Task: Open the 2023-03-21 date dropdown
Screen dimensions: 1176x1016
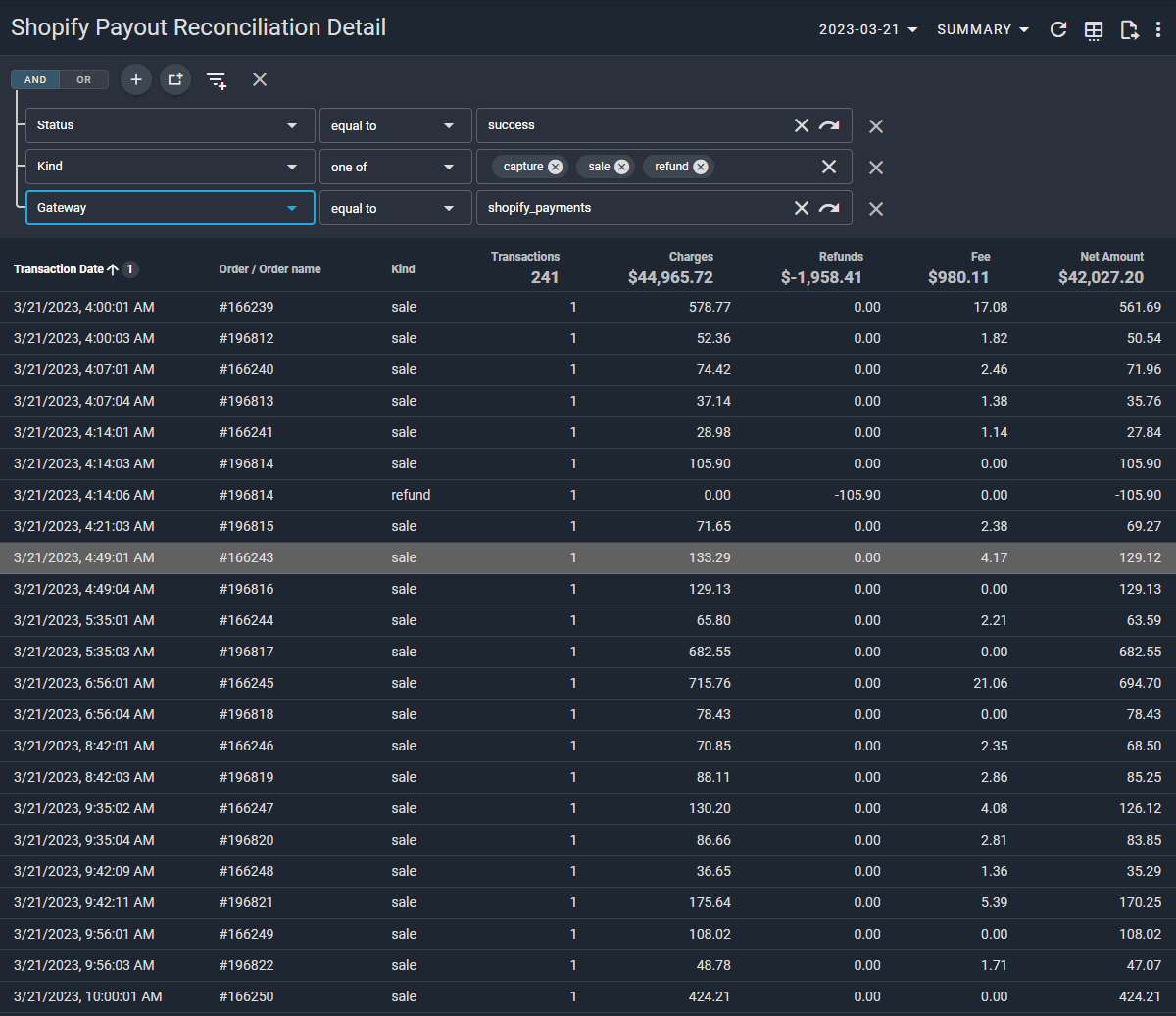Action: click(x=868, y=29)
